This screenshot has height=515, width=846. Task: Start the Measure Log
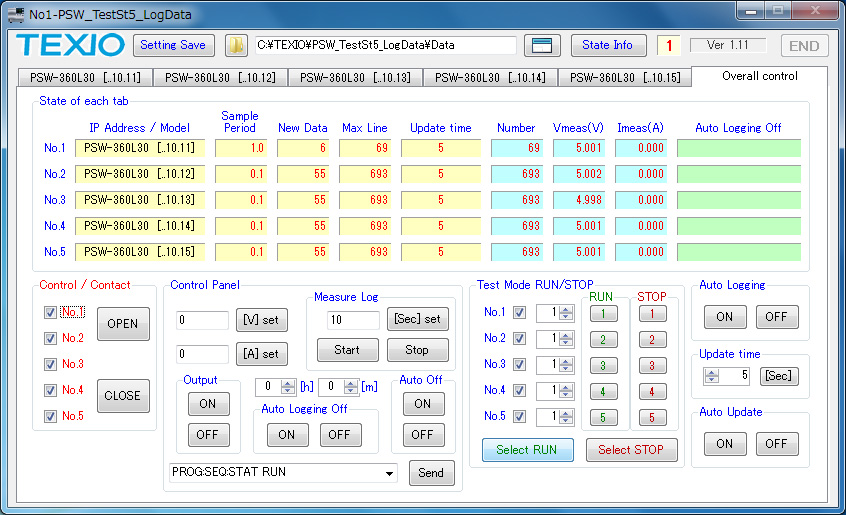click(x=347, y=350)
